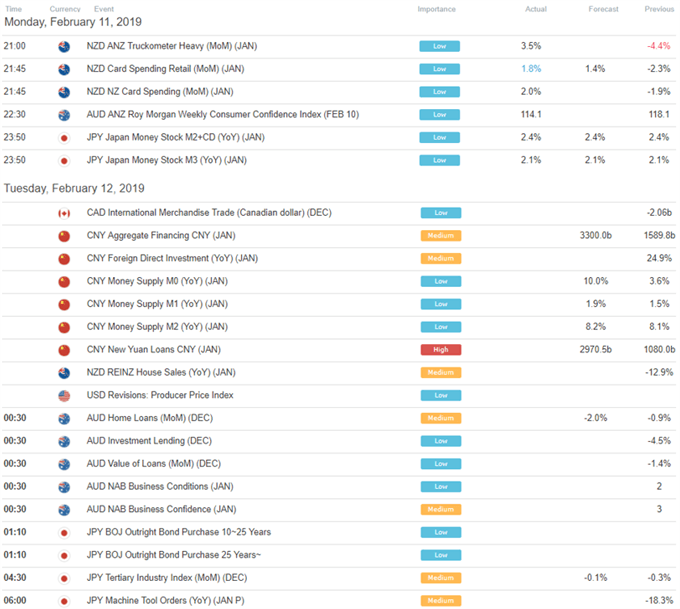Click the Actual column header
Viewport: 680px width, 609px height.
[536, 9]
